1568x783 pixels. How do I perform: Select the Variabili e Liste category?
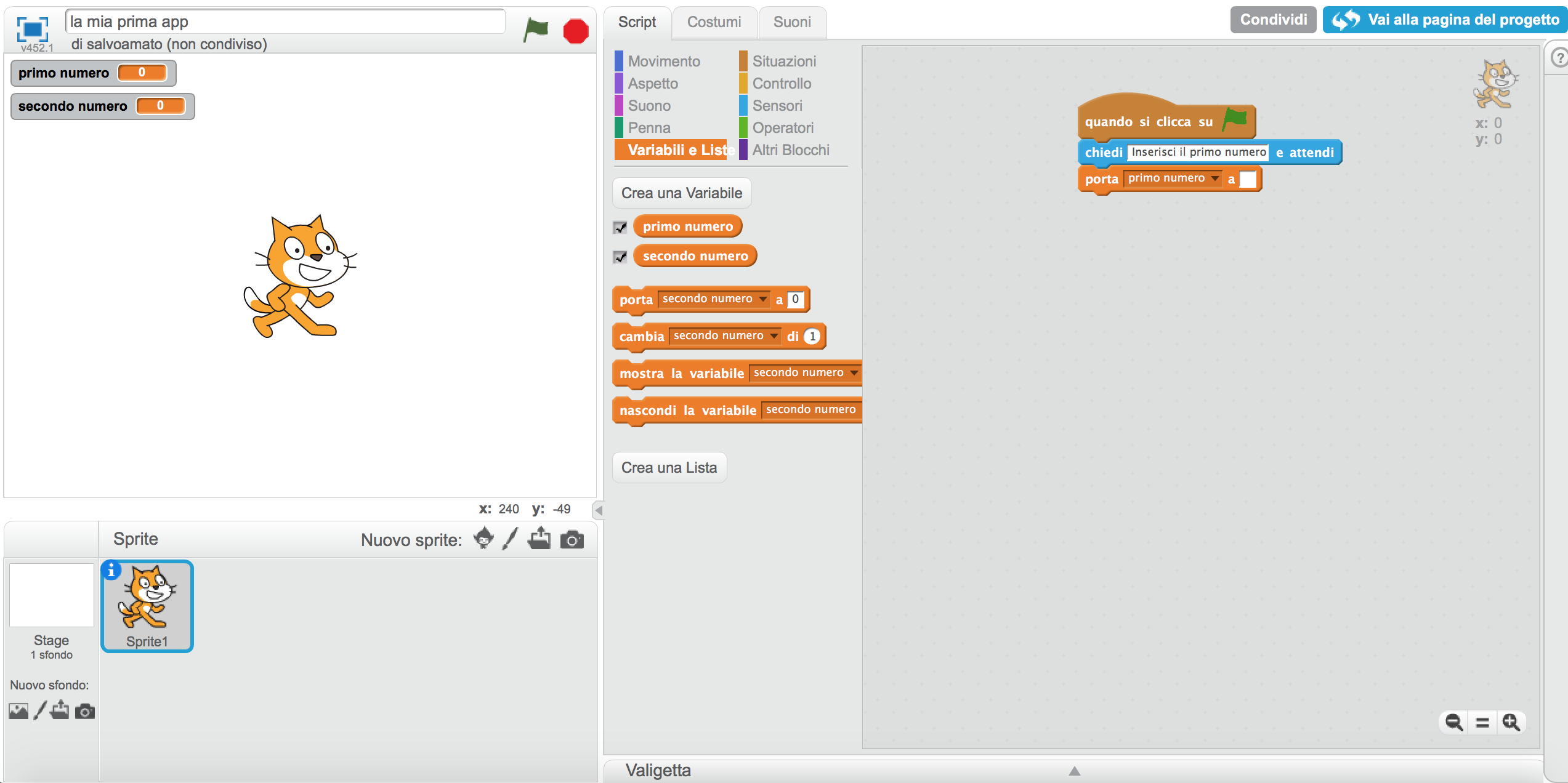point(674,150)
